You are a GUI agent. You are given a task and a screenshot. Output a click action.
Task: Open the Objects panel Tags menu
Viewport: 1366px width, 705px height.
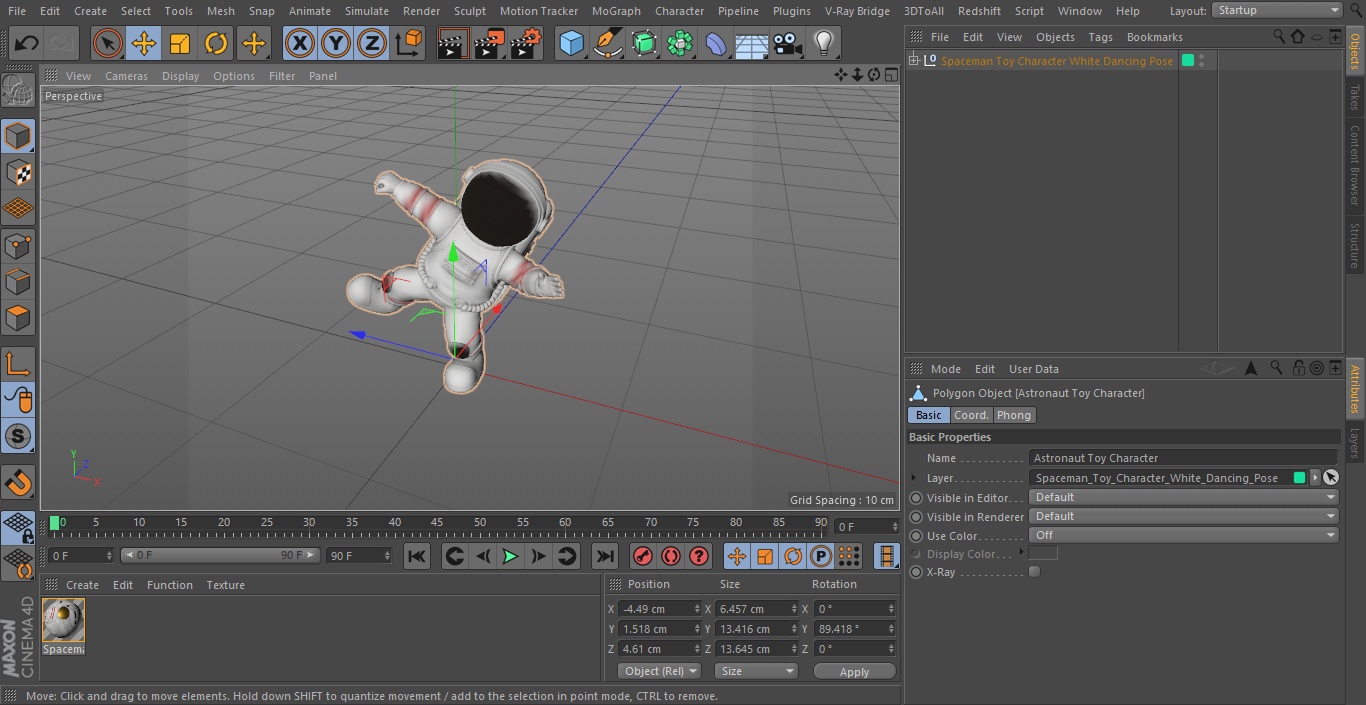tap(1100, 37)
